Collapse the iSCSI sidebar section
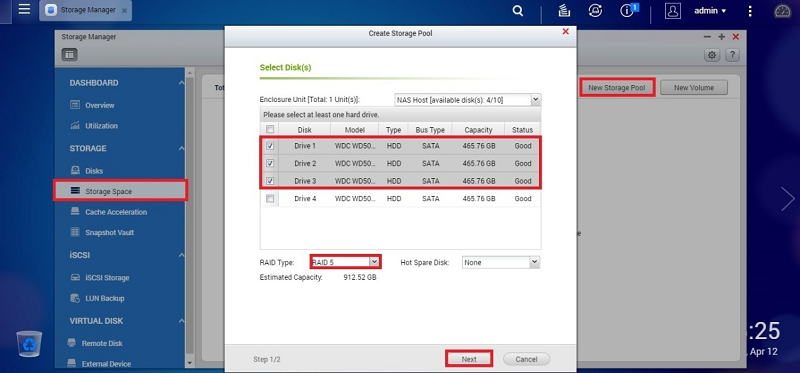 point(181,255)
